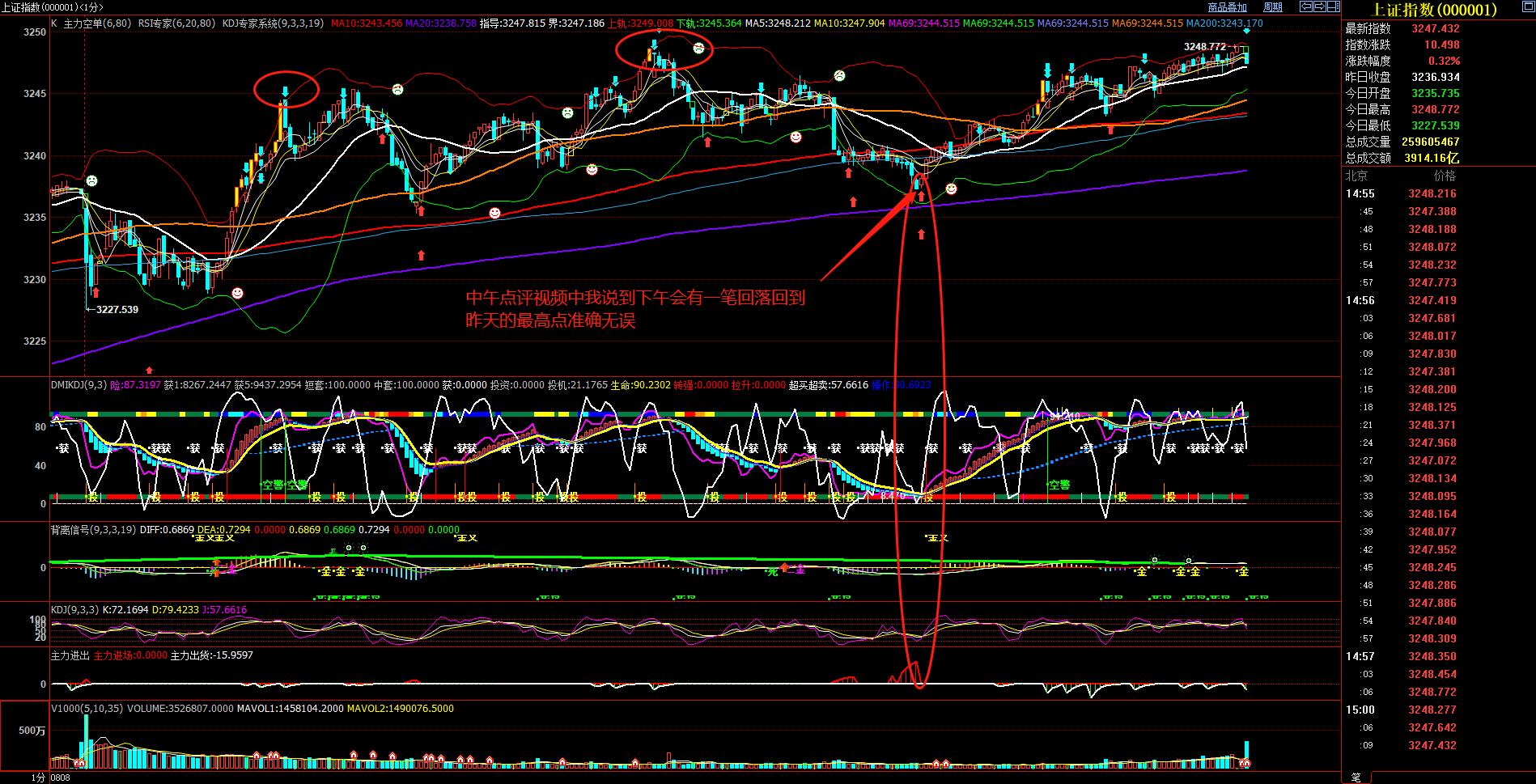Click the 上轨:3249.008 legend value
The width and height of the screenshot is (1536, 784).
(640, 23)
